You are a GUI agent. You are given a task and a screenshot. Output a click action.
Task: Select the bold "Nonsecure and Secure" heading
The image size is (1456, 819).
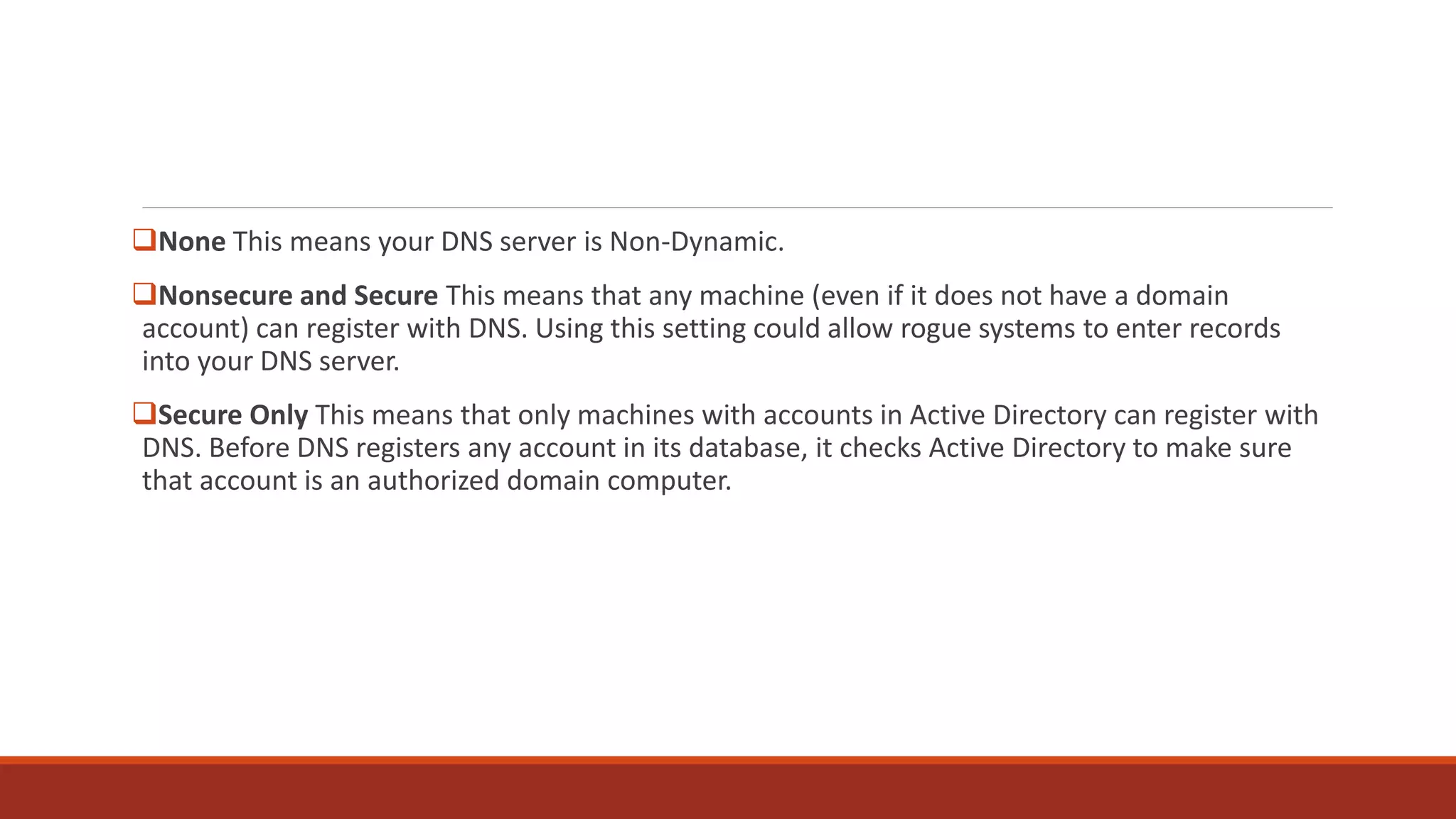point(298,296)
